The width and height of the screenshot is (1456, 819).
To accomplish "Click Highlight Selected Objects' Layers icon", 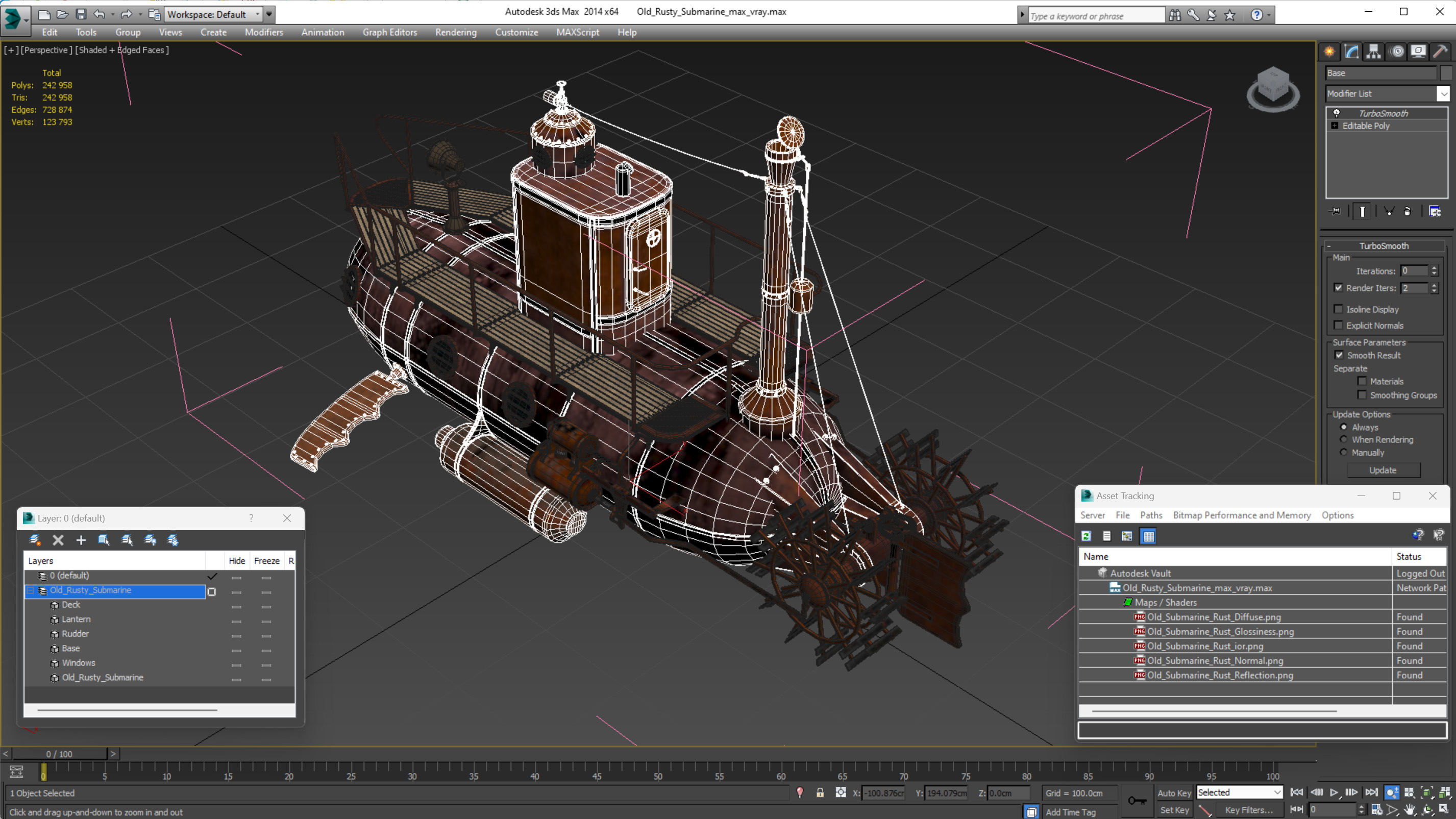I will [127, 540].
